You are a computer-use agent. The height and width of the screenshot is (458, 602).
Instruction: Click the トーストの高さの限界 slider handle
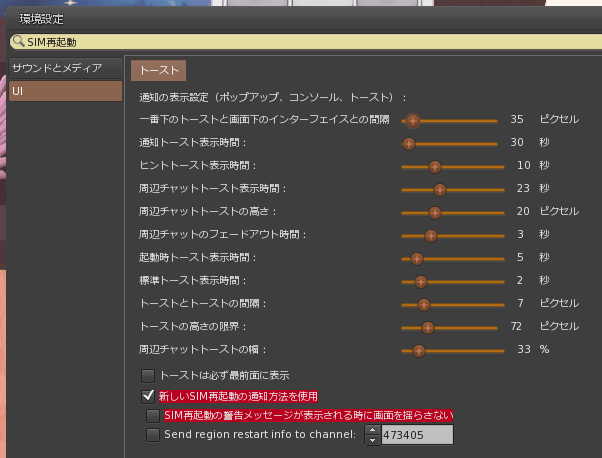[427, 327]
